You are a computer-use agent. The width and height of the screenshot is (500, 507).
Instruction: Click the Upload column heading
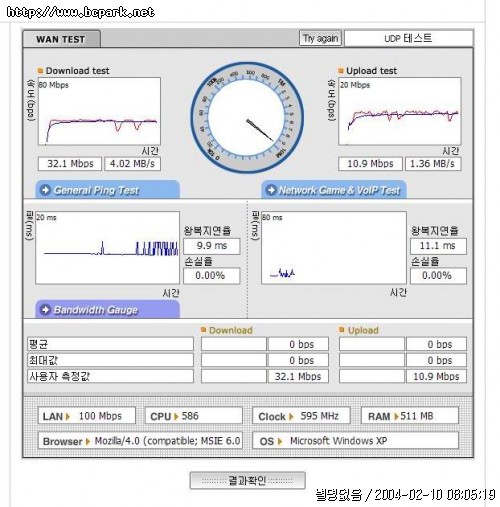[x=363, y=330]
